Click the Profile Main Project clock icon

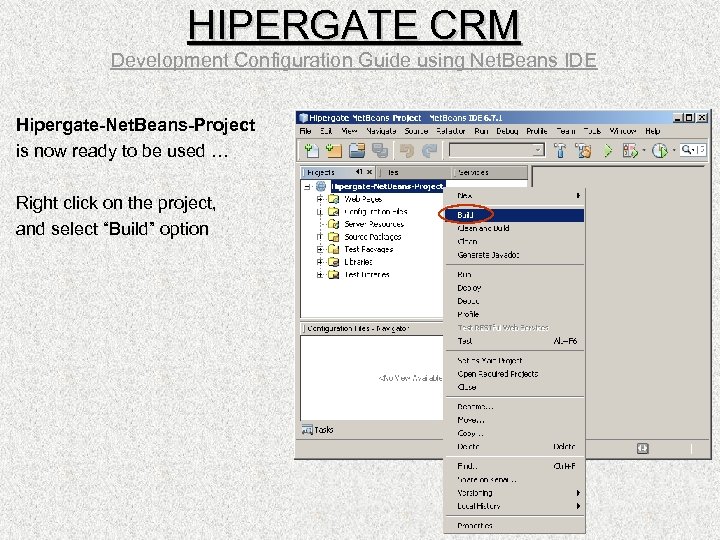[660, 150]
